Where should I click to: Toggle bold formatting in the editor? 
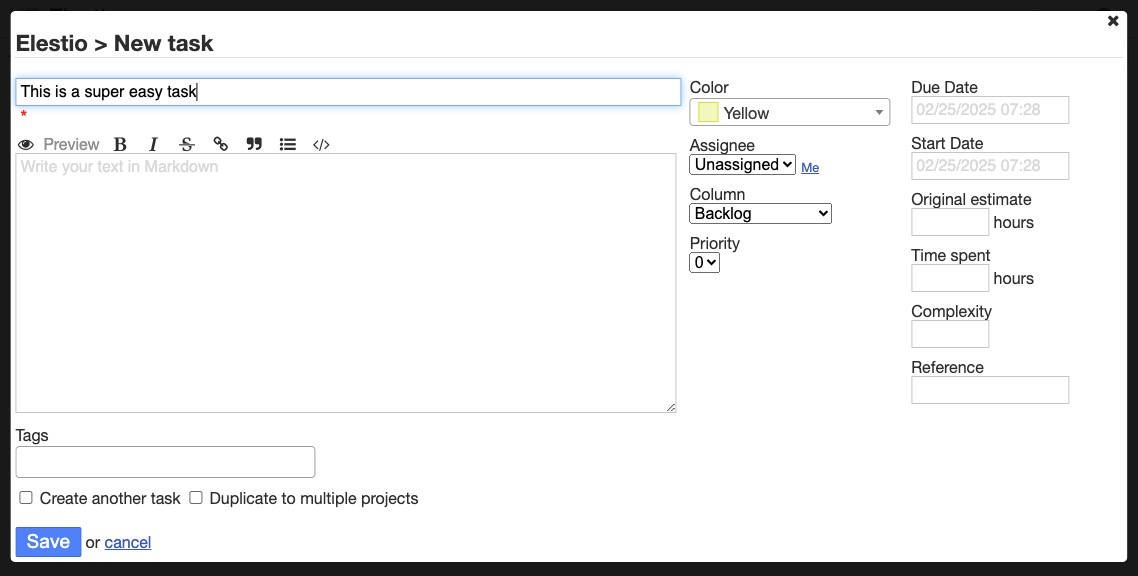point(119,144)
